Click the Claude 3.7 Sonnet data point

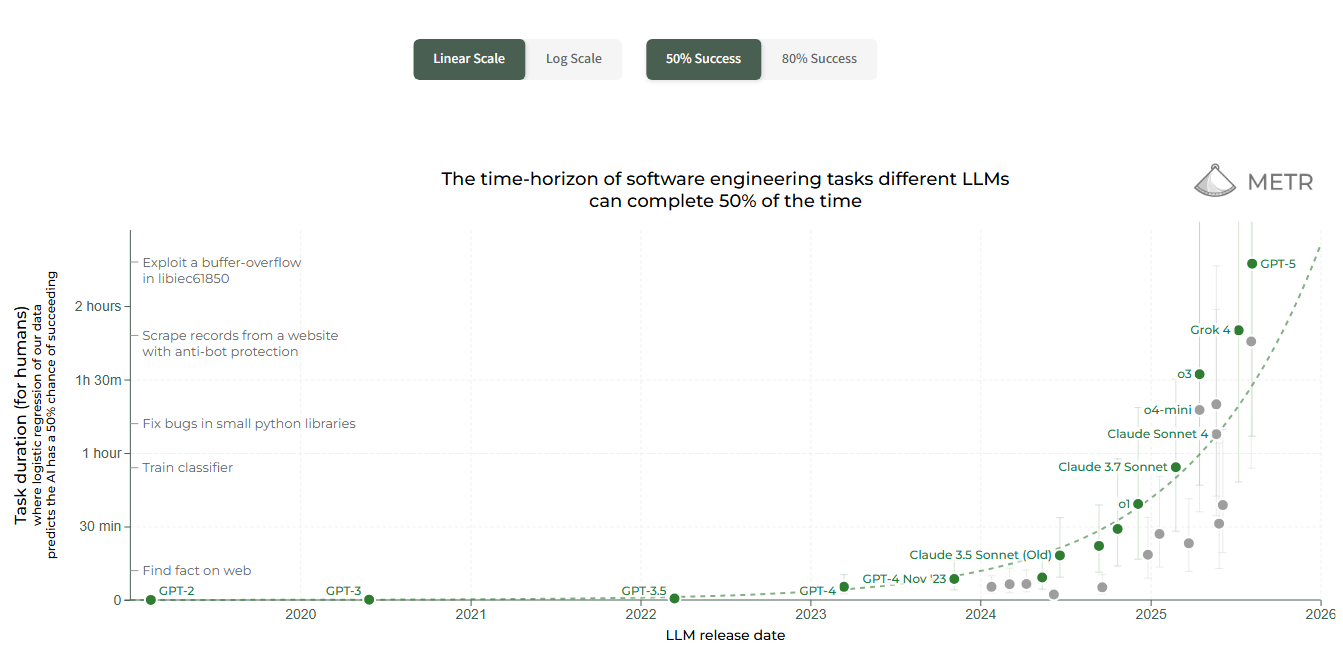click(1176, 467)
